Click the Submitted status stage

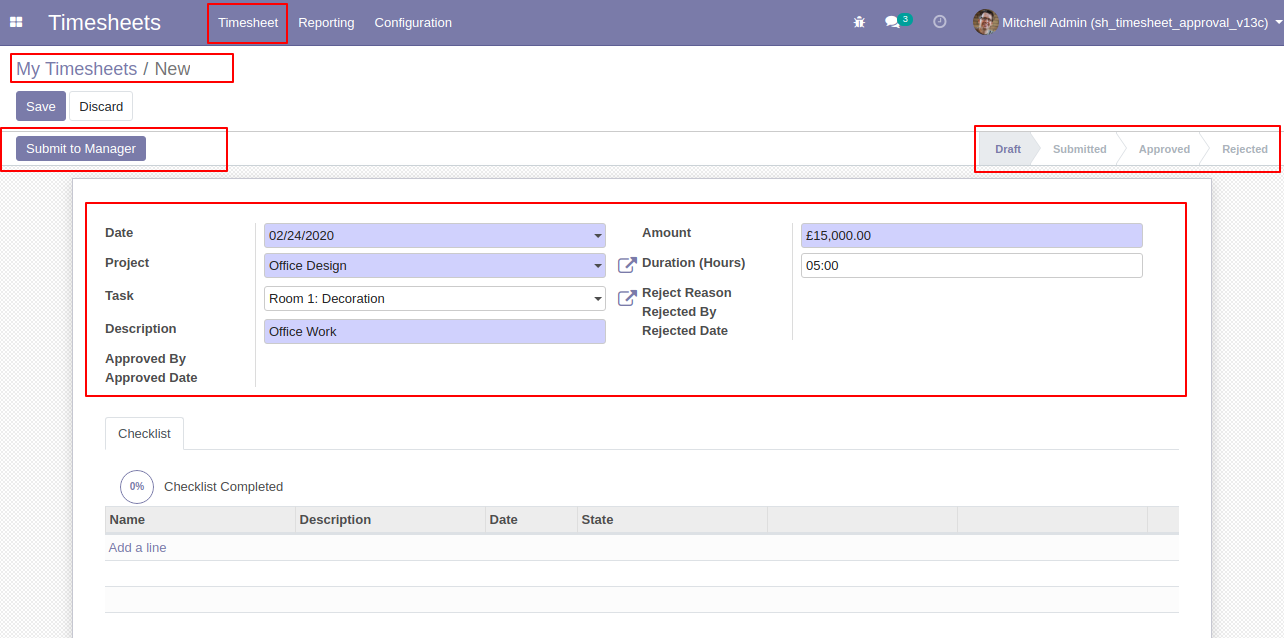point(1080,149)
